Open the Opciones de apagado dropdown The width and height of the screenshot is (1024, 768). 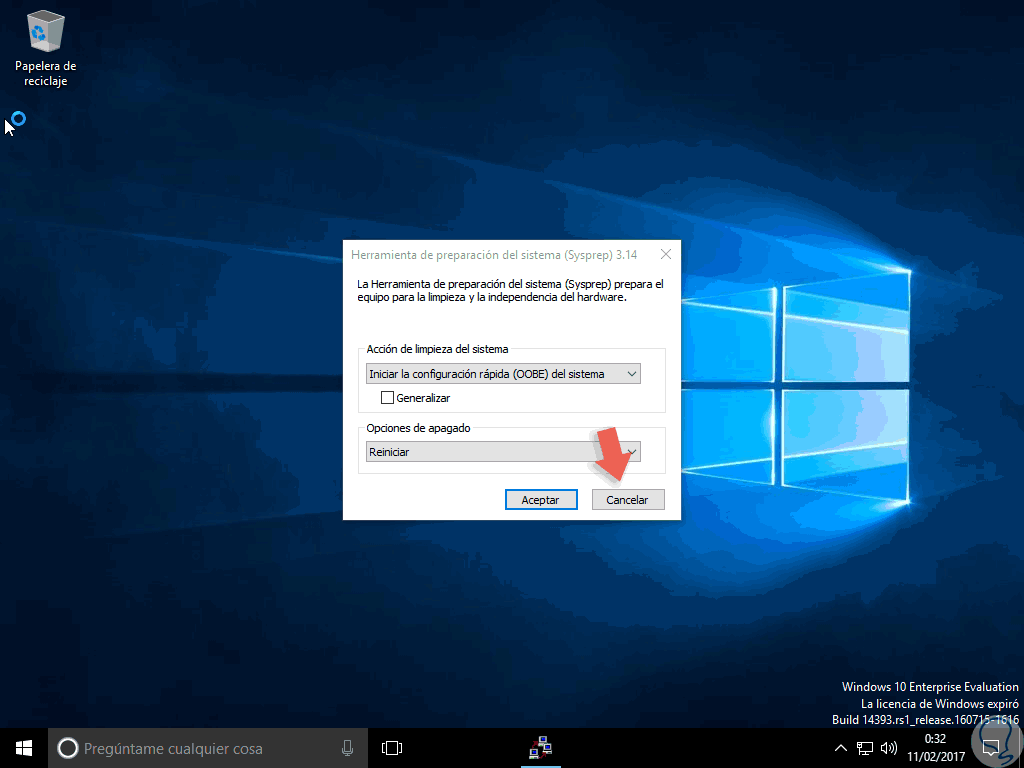tap(503, 452)
